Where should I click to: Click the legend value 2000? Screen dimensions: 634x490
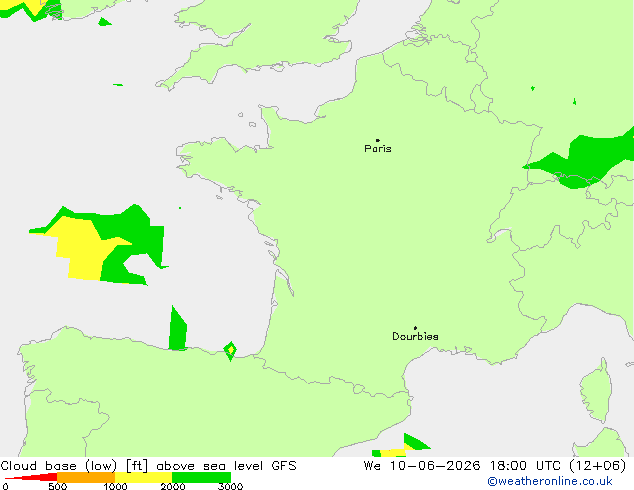click(x=173, y=486)
